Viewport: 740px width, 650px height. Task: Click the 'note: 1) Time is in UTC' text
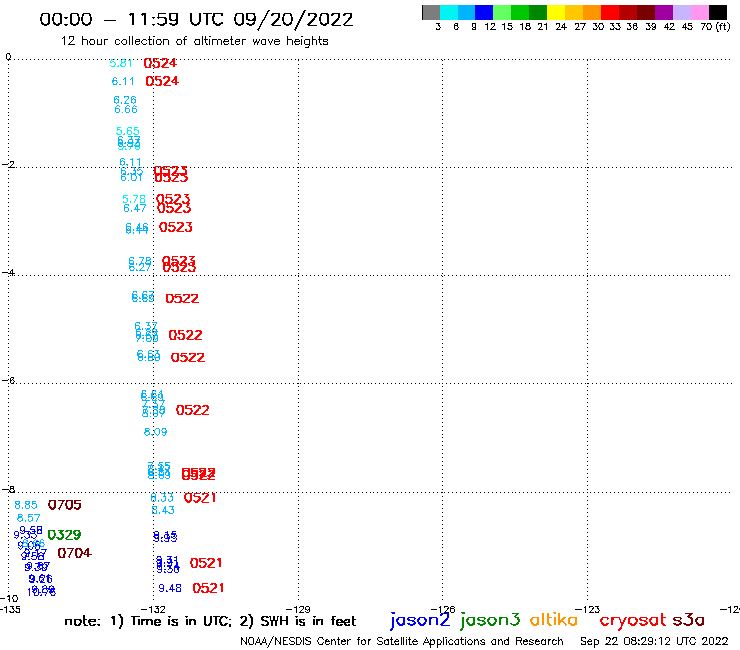pyautogui.click(x=148, y=621)
